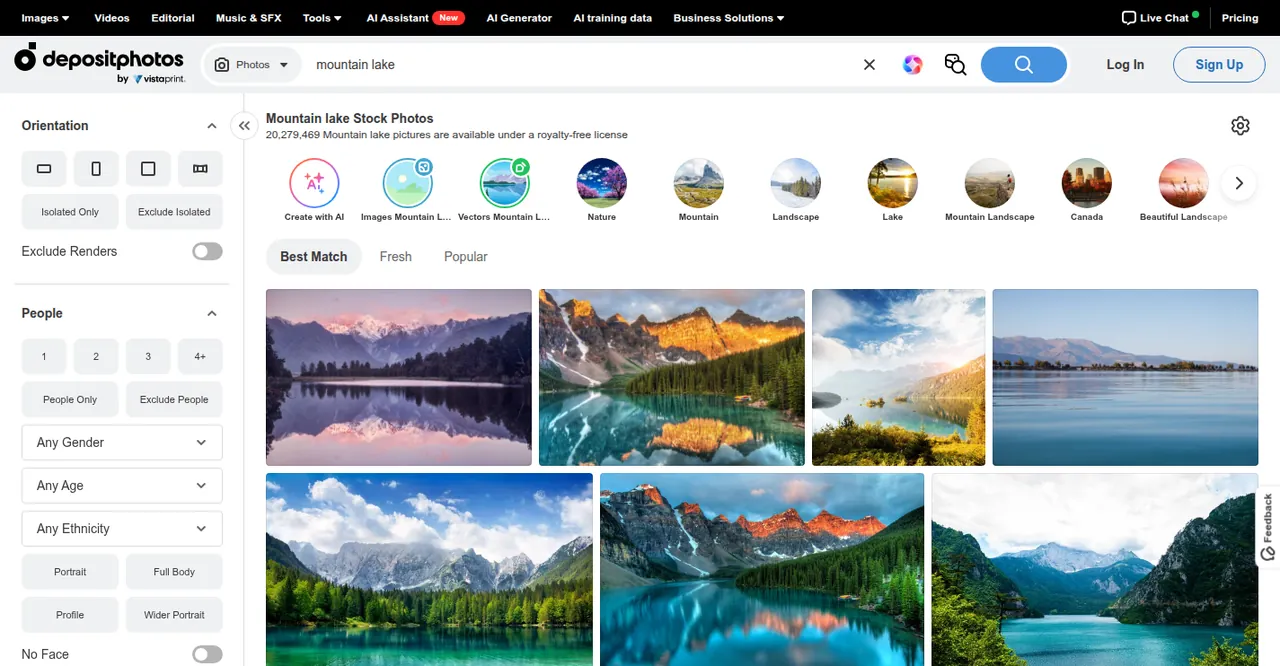The height and width of the screenshot is (666, 1280).
Task: Click the Log In link
Action: tap(1125, 64)
